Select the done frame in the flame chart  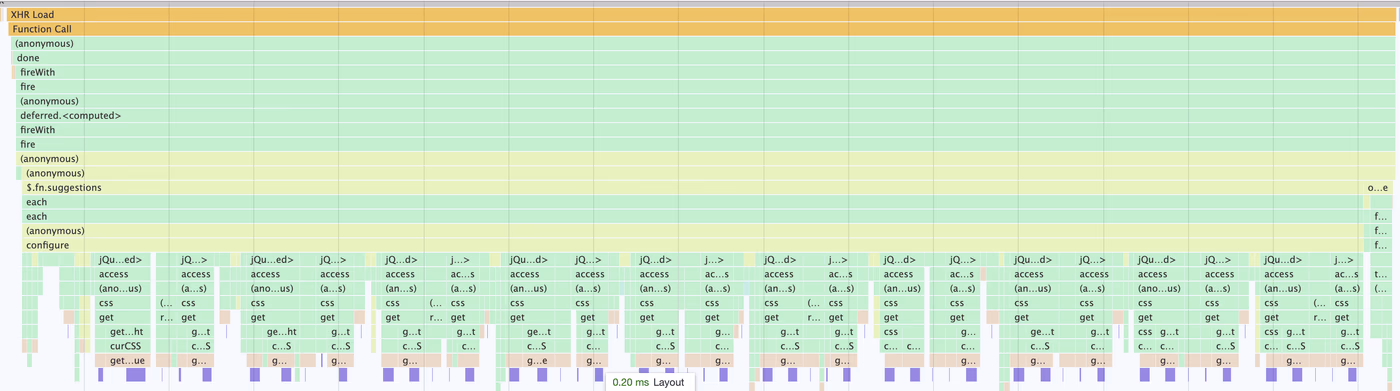click(703, 58)
